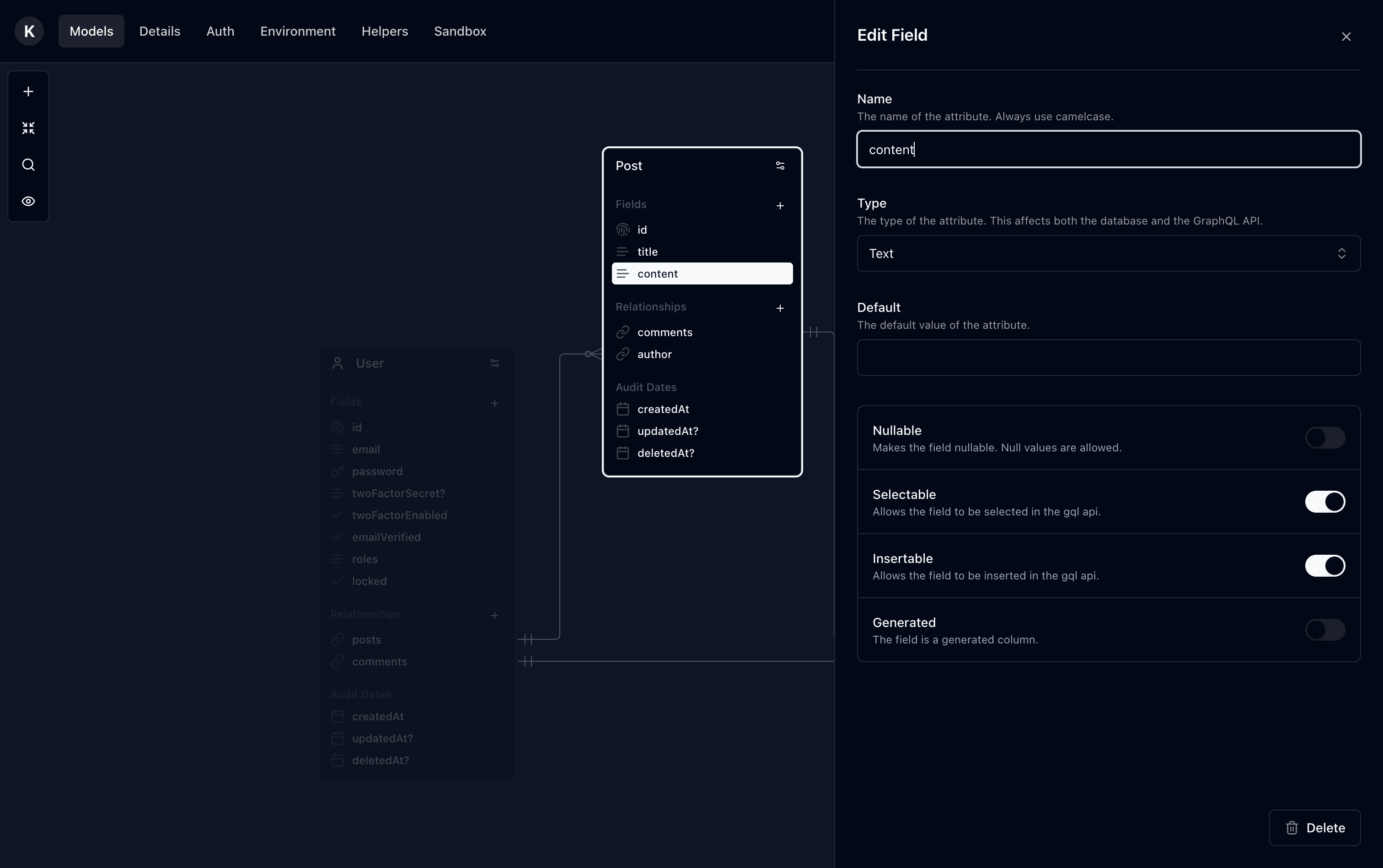Add a new field to Post
The height and width of the screenshot is (868, 1383).
point(780,205)
